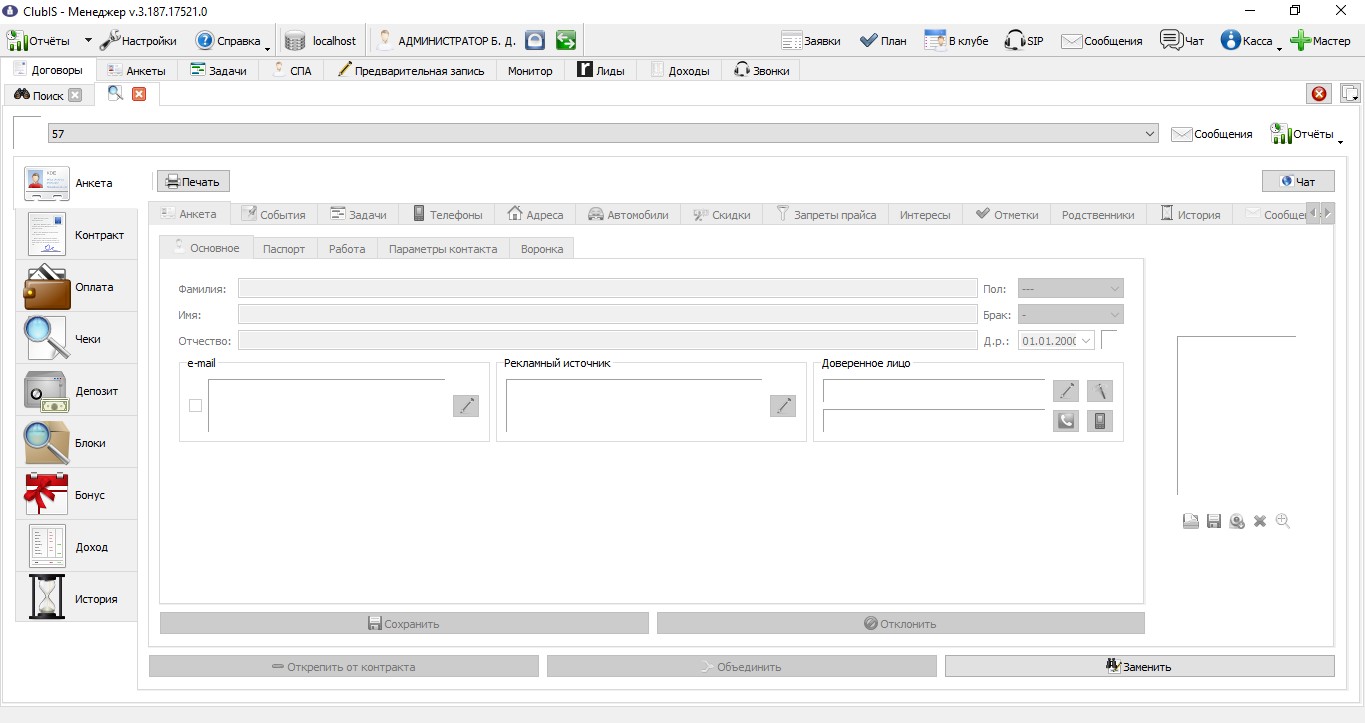Click the load photo file icon
Viewport: 1365px width, 723px height.
pos(1191,521)
